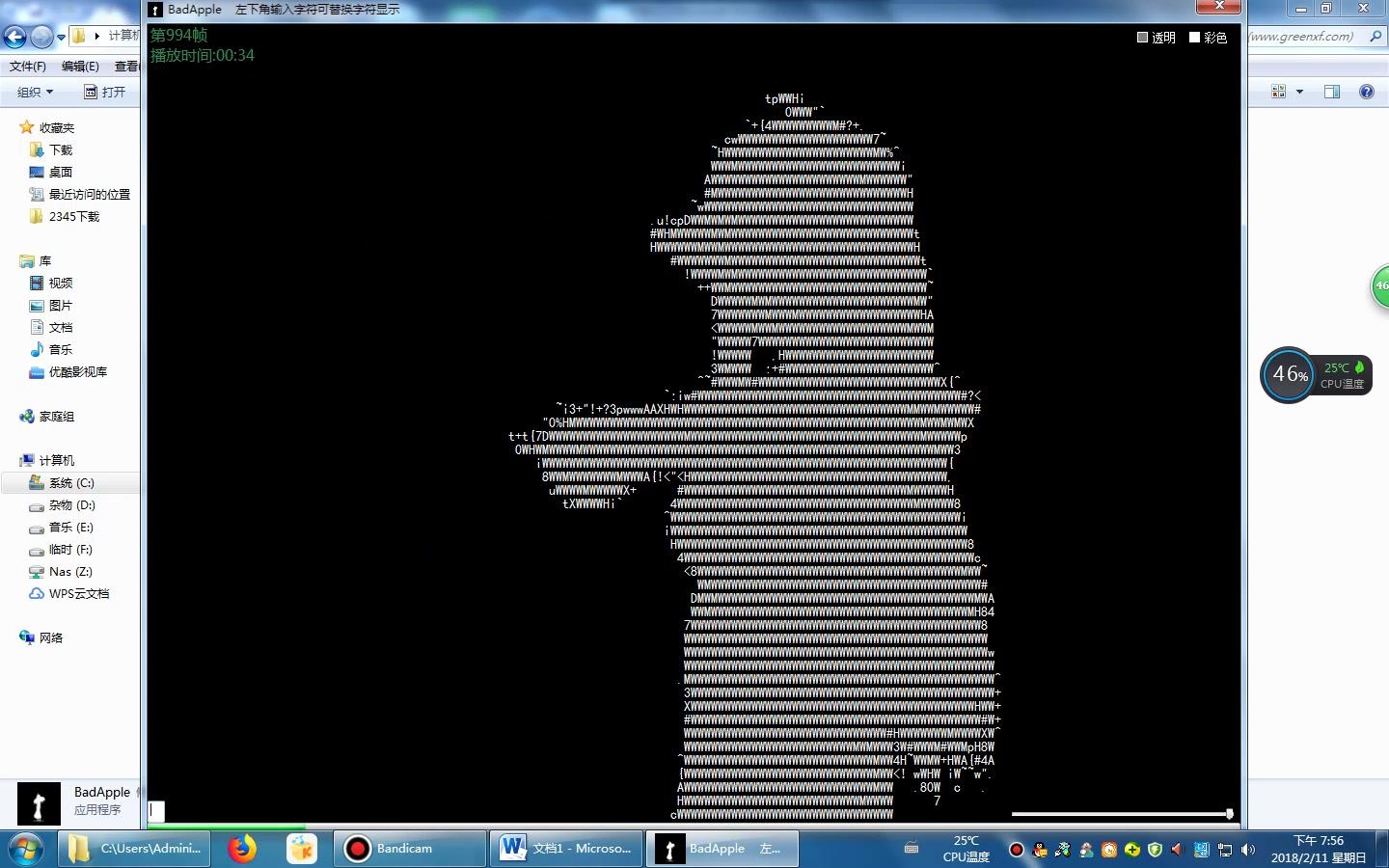Launch Firefox from the taskbar
This screenshot has width=1389, height=868.
click(x=242, y=849)
